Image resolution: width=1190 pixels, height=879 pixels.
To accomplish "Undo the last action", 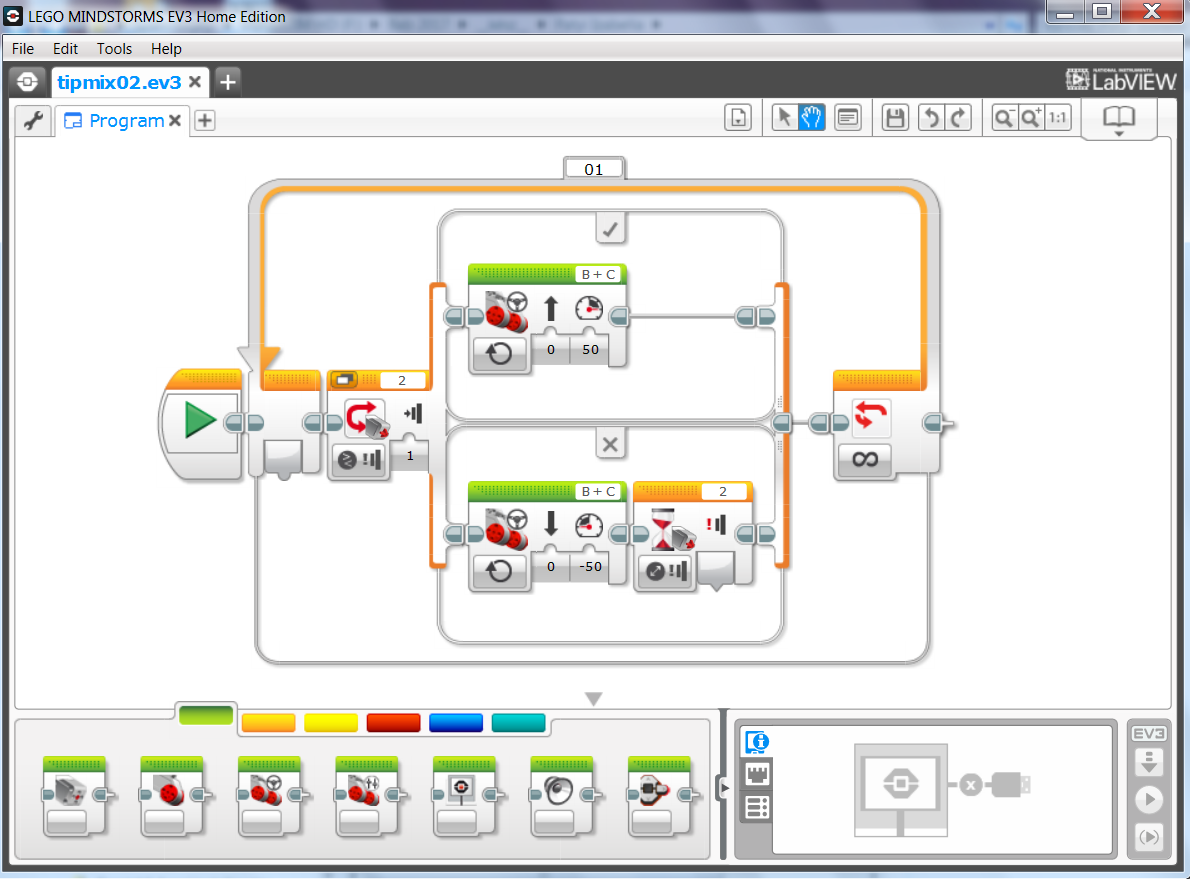I will [930, 118].
